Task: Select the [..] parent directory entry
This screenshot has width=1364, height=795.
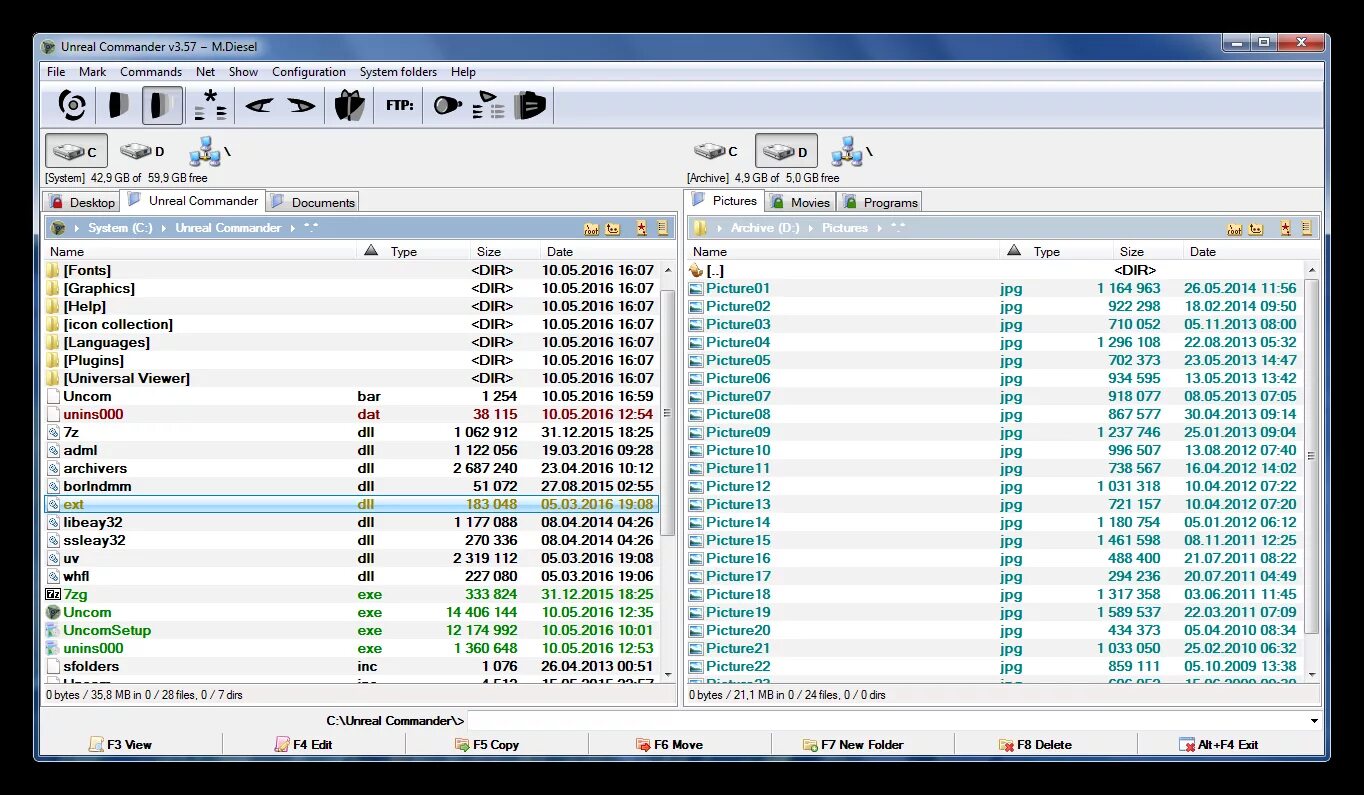Action: pos(996,270)
